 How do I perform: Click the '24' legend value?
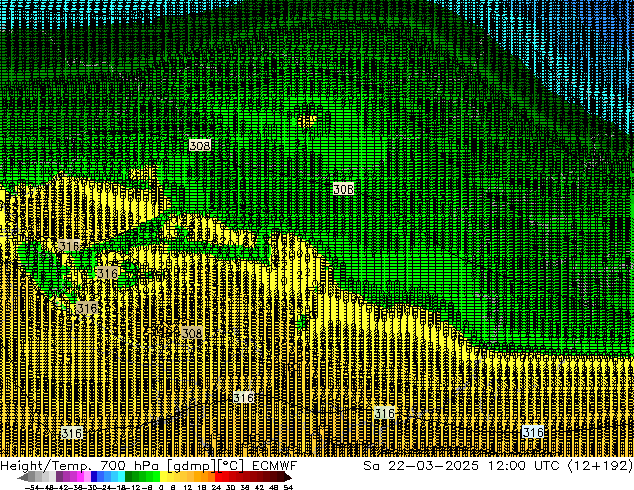pos(216,488)
